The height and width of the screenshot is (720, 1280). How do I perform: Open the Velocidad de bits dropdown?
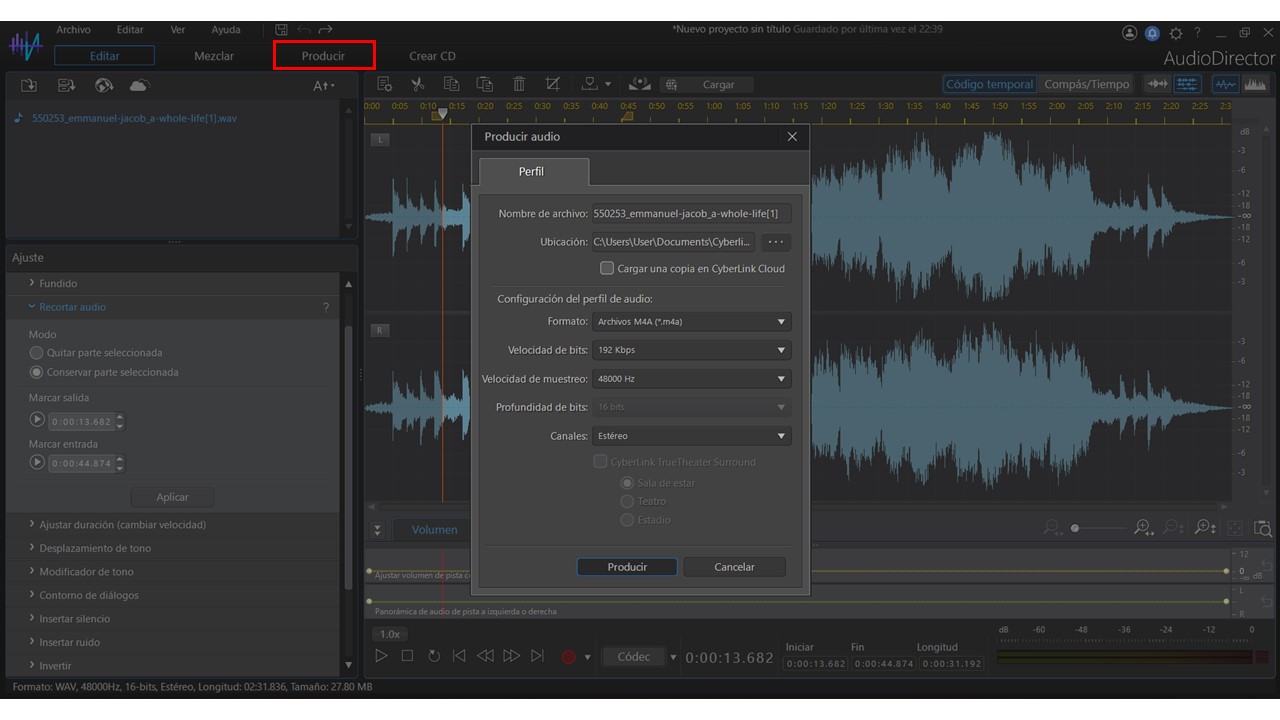[x=691, y=350]
